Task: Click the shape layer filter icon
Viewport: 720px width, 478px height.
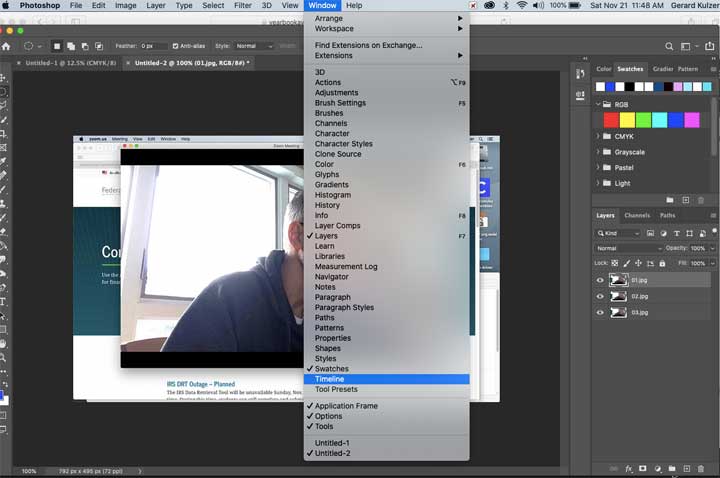Action: (689, 233)
